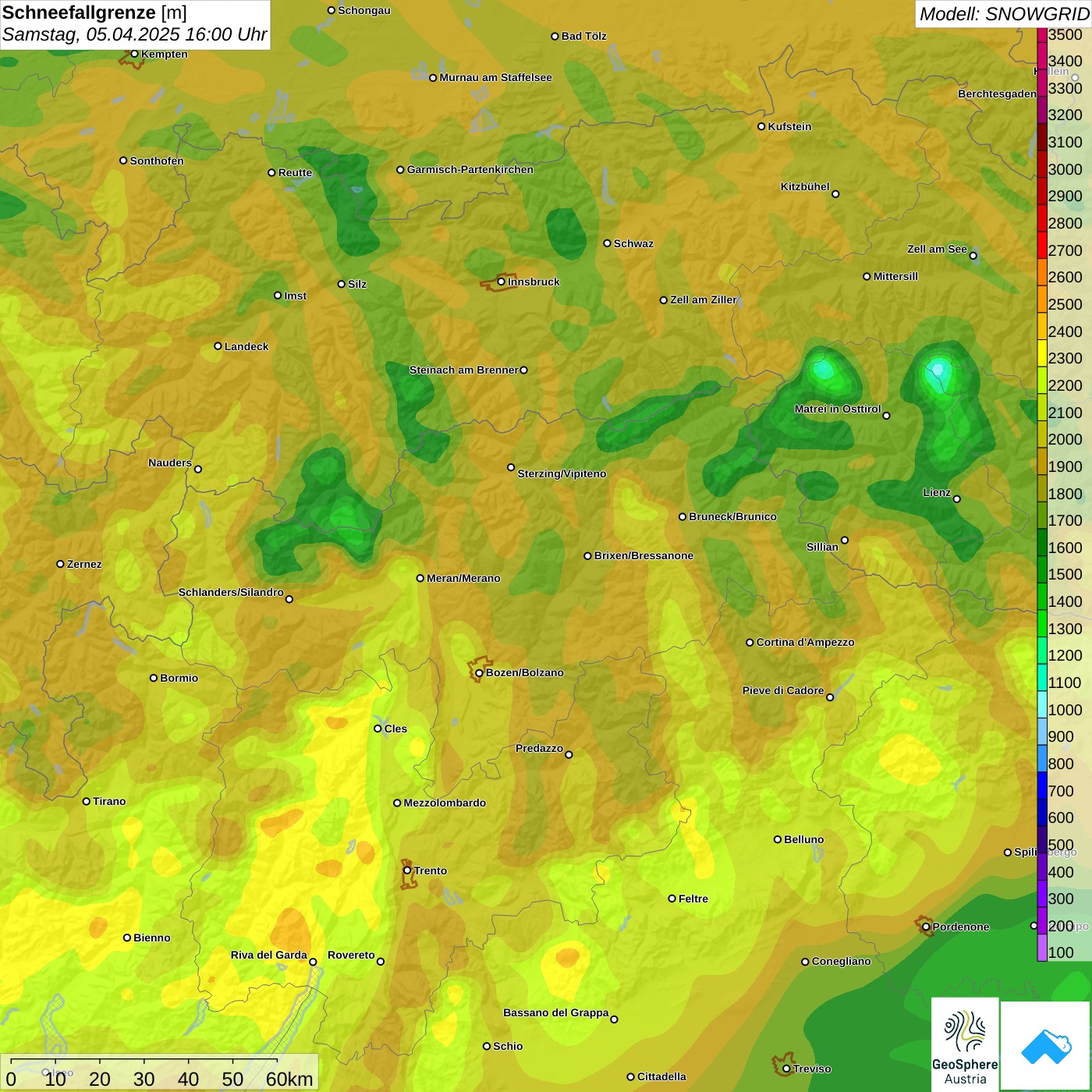Click the Brixen/Bressanone label
Viewport: 1092px width, 1092px height.
(643, 555)
